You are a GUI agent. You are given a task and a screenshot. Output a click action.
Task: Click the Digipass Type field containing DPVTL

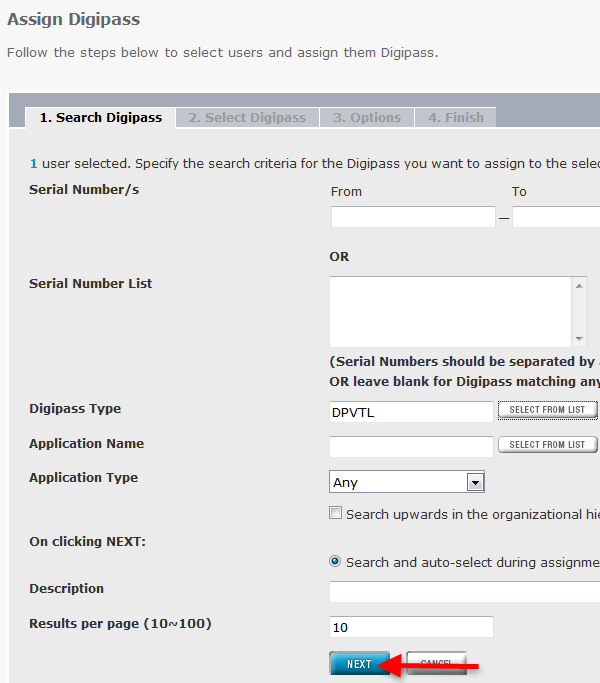pos(411,412)
